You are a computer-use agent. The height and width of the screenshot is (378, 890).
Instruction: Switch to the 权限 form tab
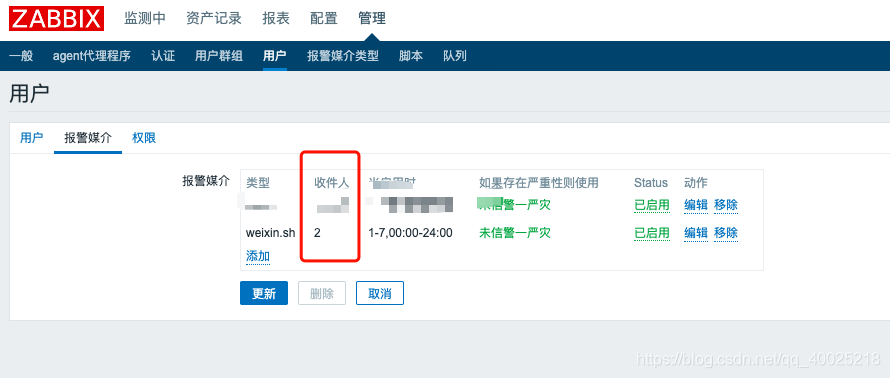[x=144, y=137]
